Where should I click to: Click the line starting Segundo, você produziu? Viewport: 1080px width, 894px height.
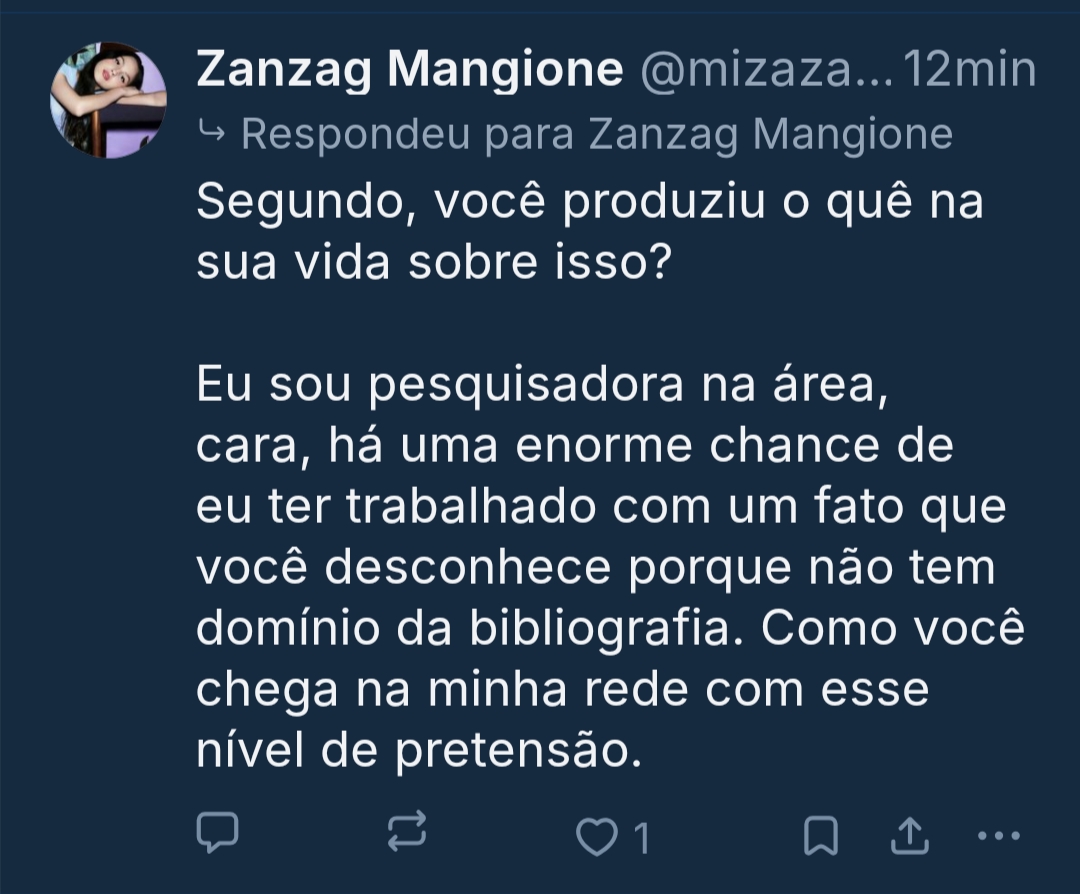click(x=590, y=203)
